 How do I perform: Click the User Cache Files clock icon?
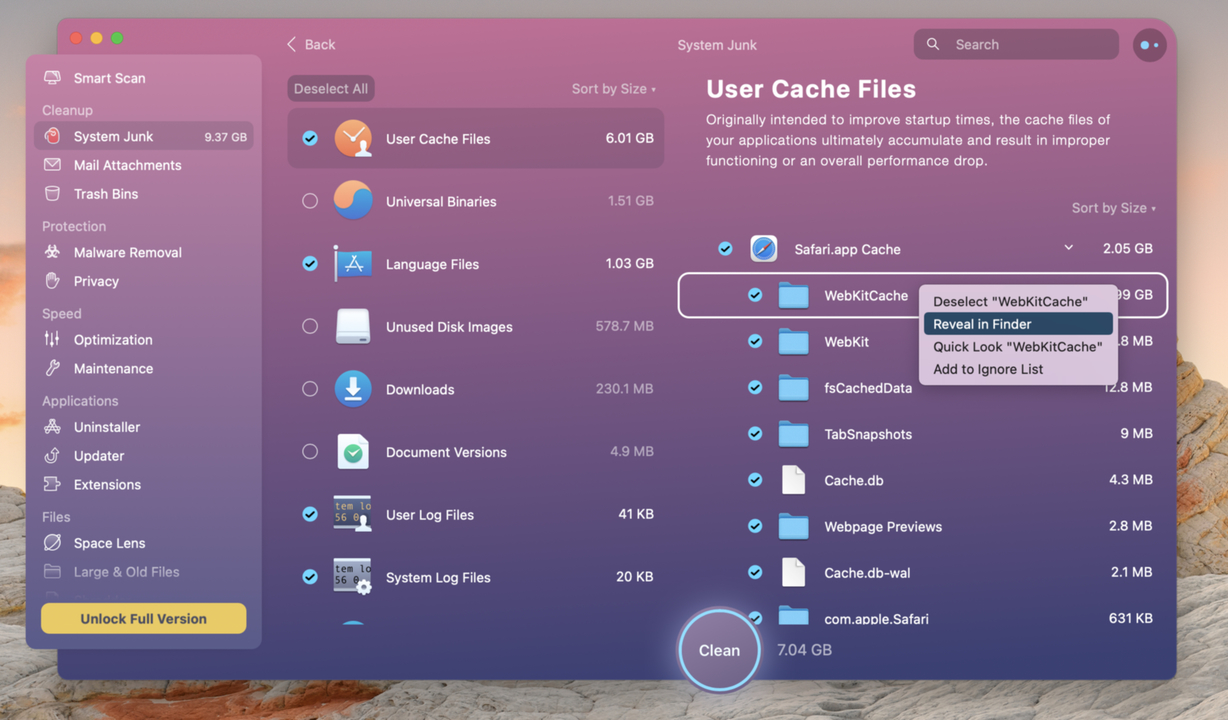pyautogui.click(x=353, y=138)
